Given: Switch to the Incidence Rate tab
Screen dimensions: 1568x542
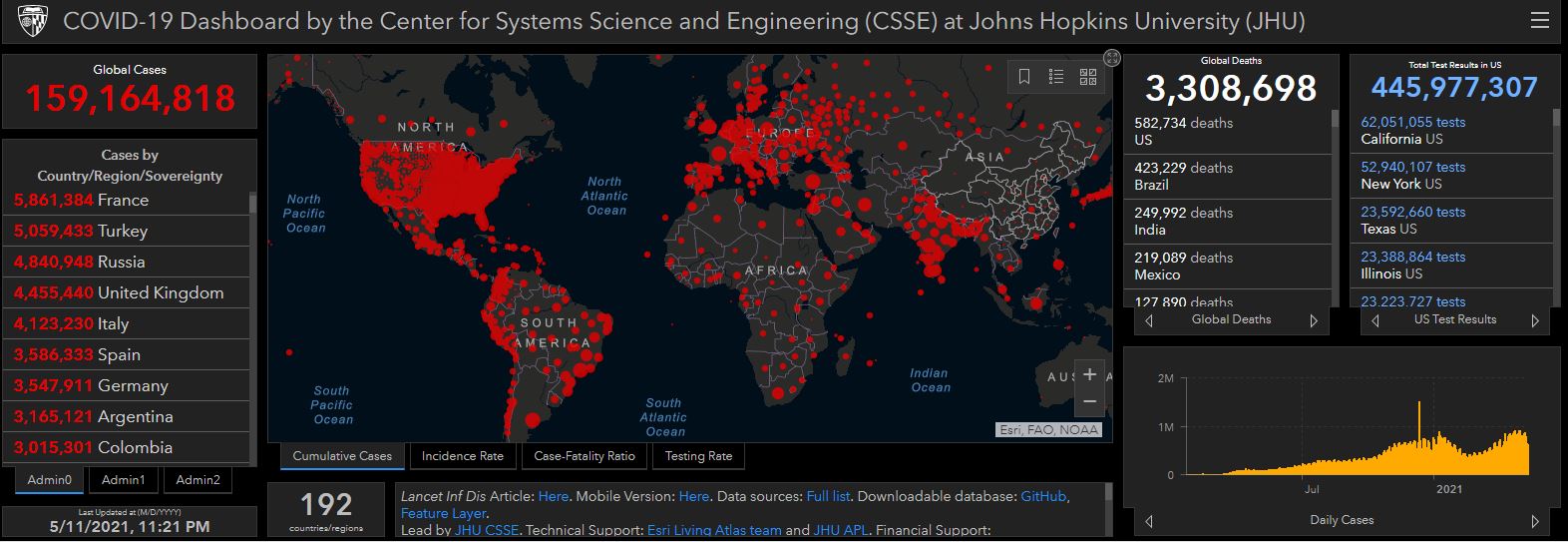Looking at the screenshot, I should [x=462, y=456].
